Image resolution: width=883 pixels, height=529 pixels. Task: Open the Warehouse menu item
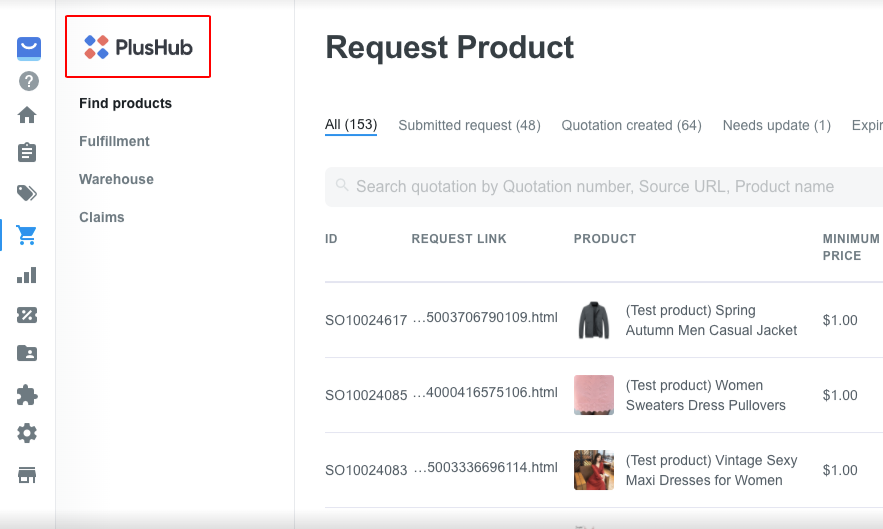click(x=117, y=179)
